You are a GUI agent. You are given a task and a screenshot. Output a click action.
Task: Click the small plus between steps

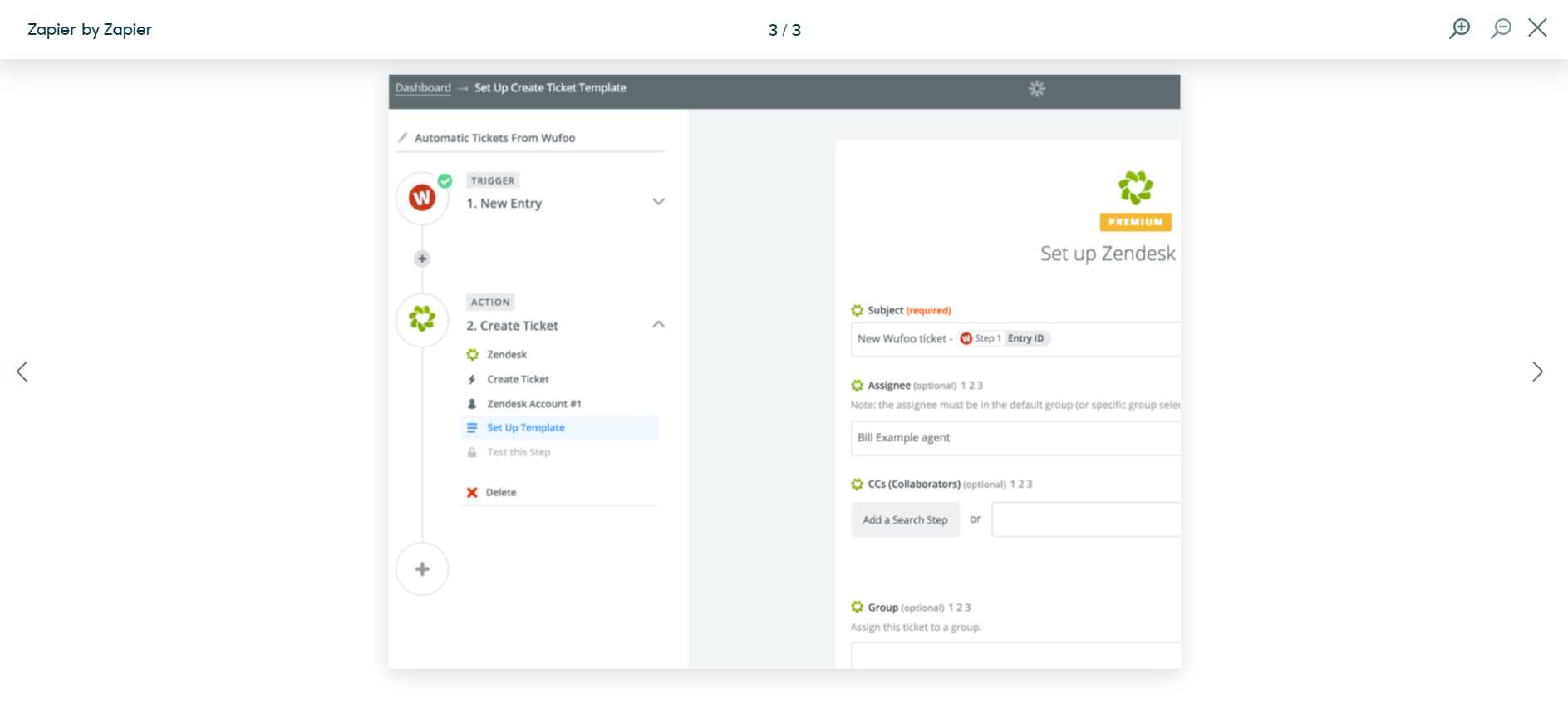[x=422, y=259]
